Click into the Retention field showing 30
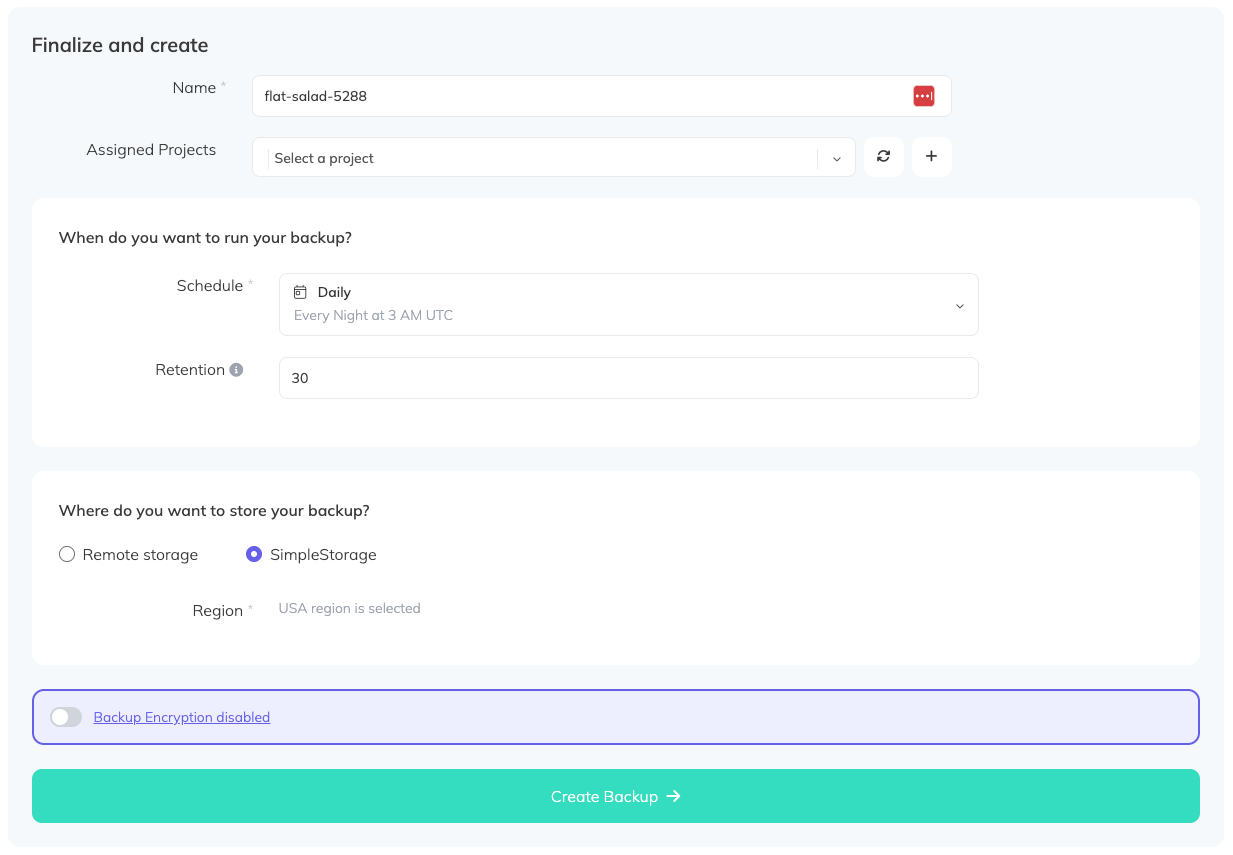The height and width of the screenshot is (855, 1233). coord(628,379)
